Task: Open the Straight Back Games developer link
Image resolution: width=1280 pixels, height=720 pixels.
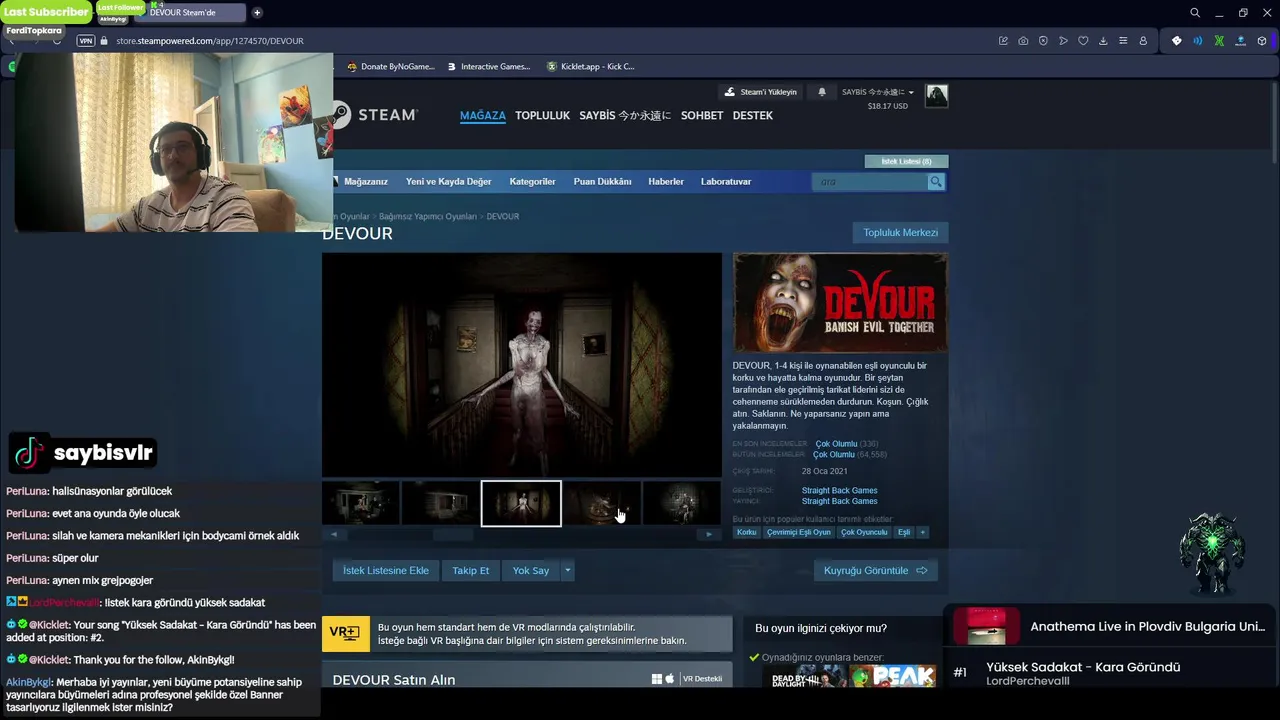Action: coord(839,490)
